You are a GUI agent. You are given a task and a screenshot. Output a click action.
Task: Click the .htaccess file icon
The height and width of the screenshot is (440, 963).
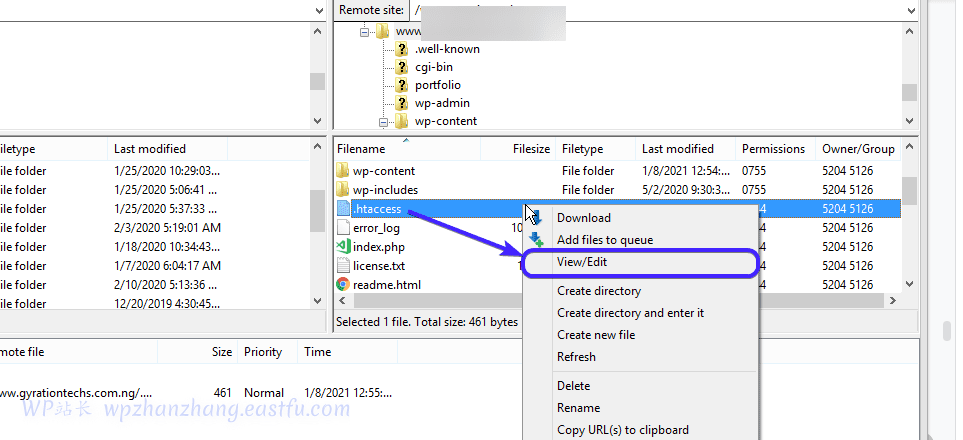[342, 209]
